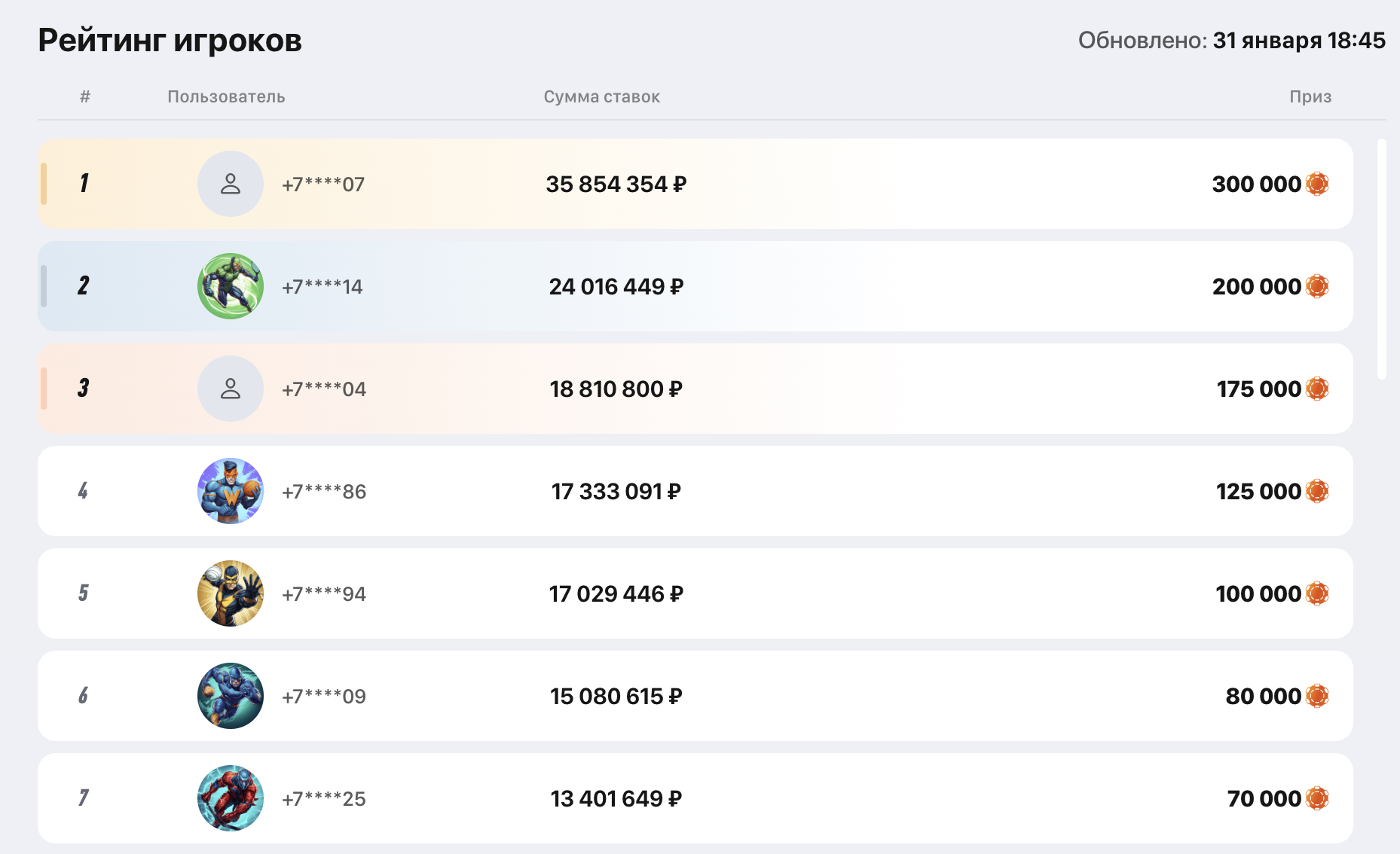Screen dimensions: 1400x854
Task: Click the # rank column header
Action: click(x=85, y=96)
